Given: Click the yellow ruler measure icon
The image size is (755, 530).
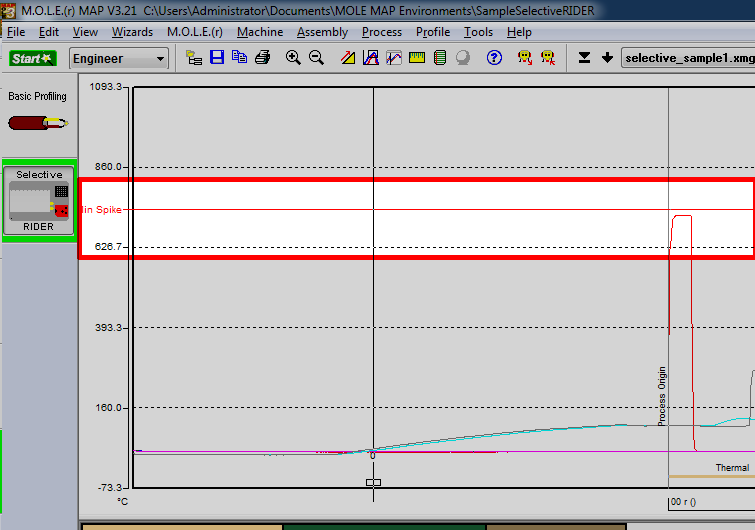Looking at the screenshot, I should point(417,58).
